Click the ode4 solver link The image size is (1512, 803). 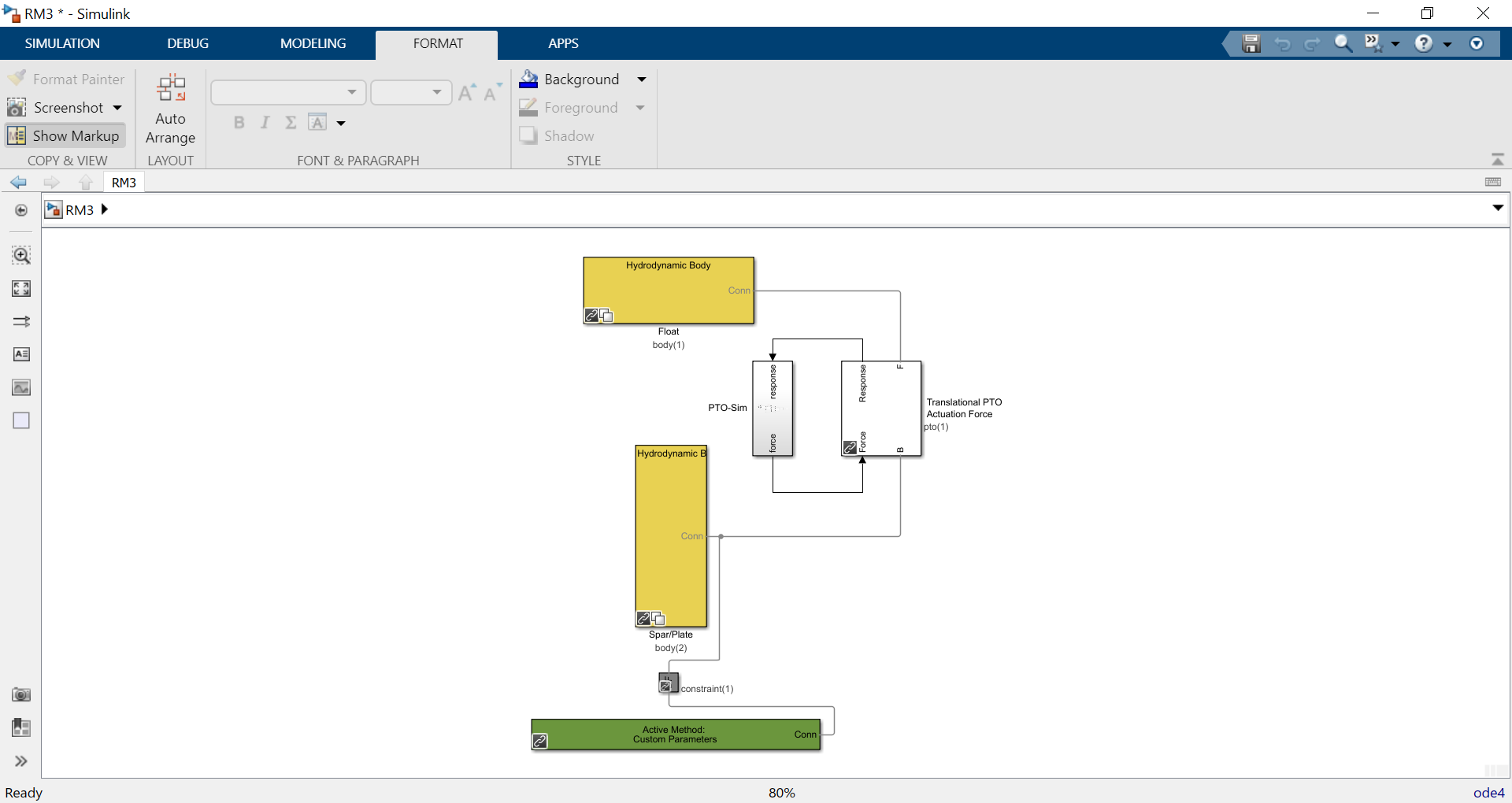click(1488, 793)
